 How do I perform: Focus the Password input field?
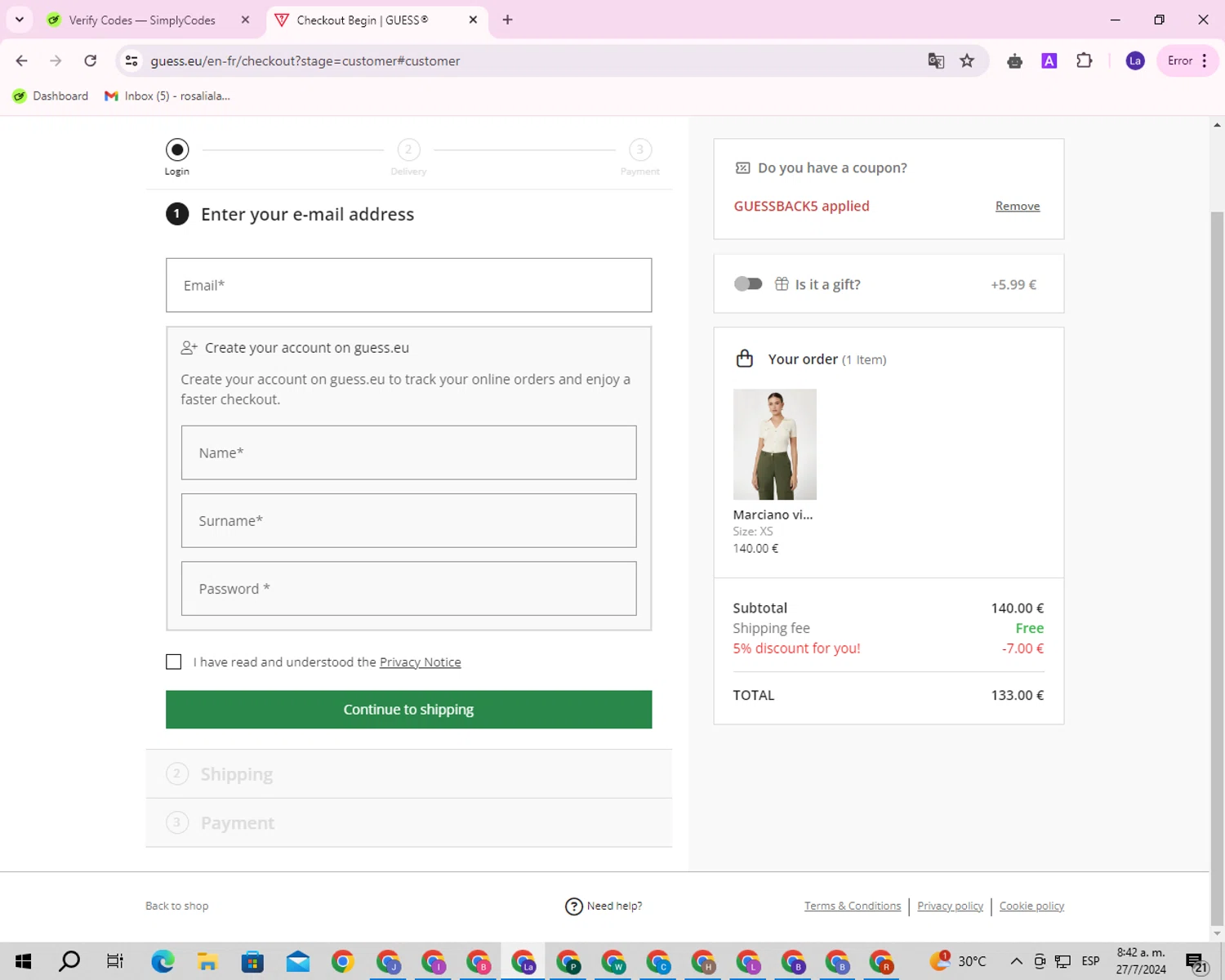tap(408, 588)
